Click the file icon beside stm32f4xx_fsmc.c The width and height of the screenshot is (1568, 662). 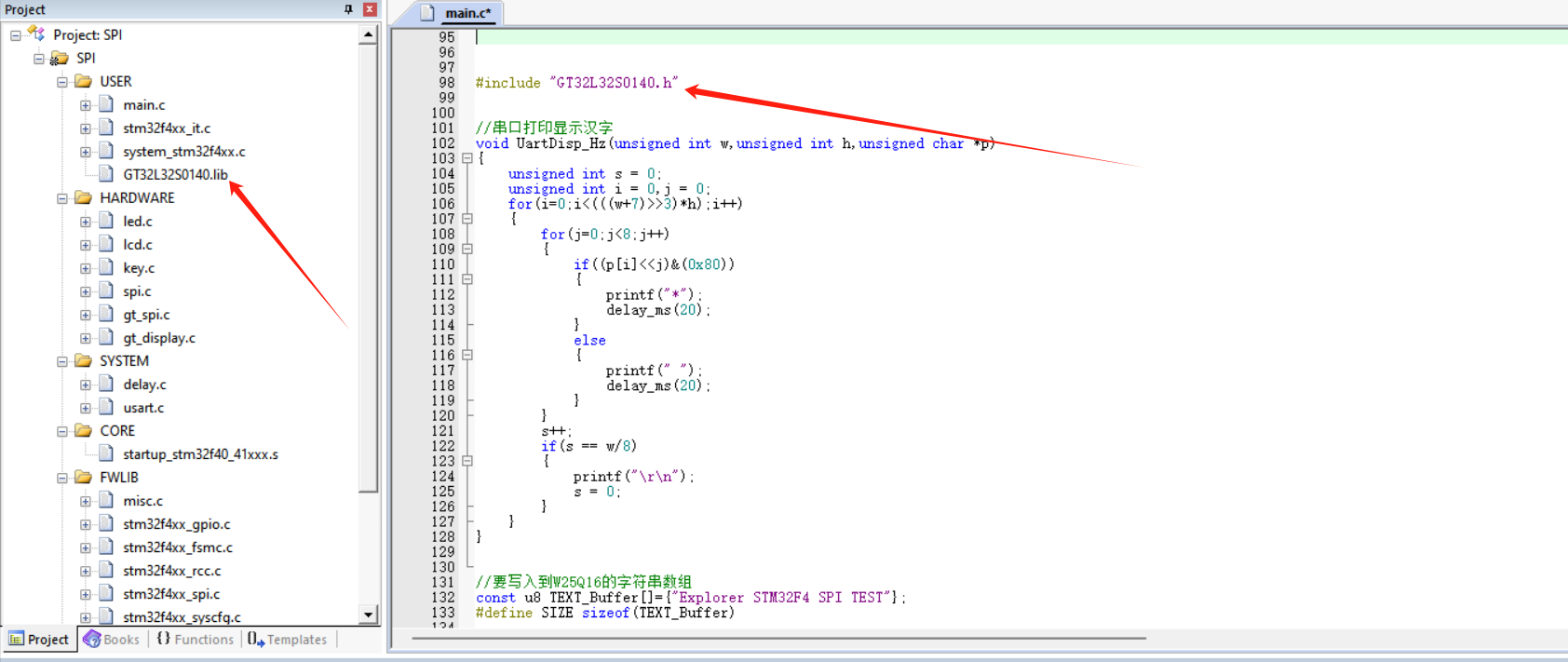coord(106,547)
